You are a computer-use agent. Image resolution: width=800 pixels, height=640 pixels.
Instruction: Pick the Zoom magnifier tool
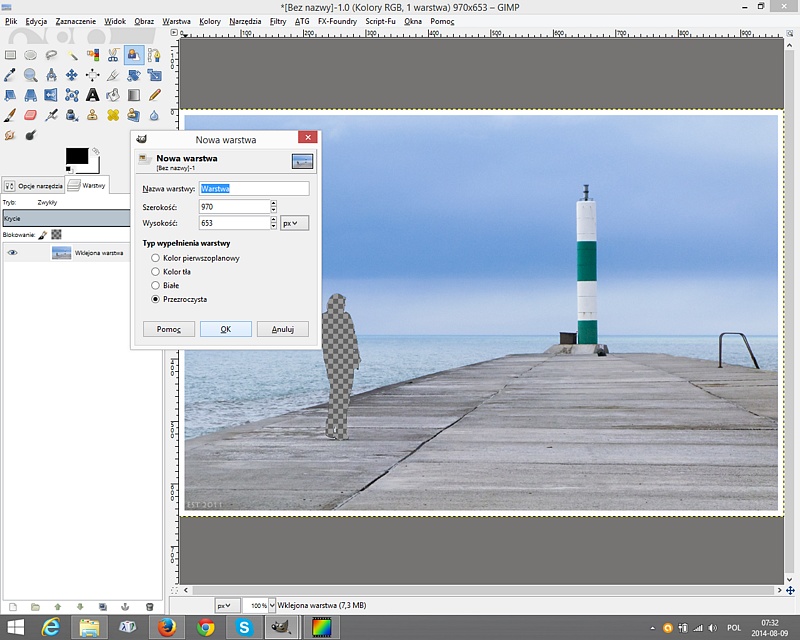coord(30,75)
